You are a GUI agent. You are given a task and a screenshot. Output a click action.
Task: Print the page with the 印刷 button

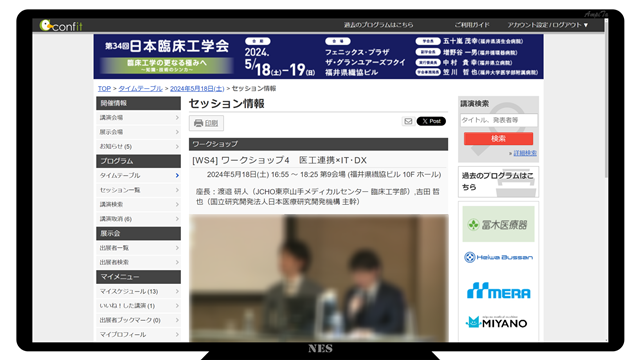[206, 123]
